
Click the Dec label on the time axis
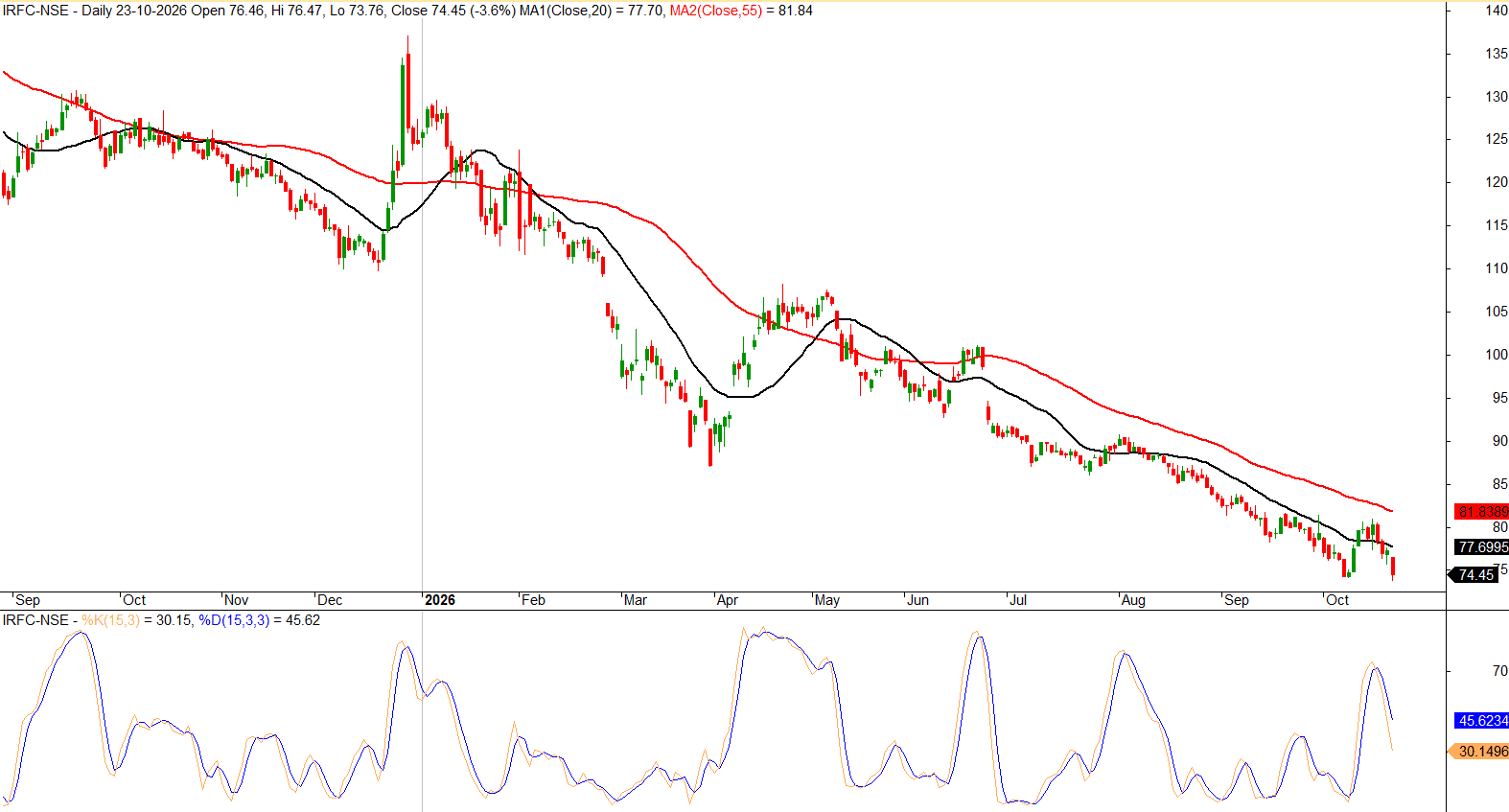point(330,600)
